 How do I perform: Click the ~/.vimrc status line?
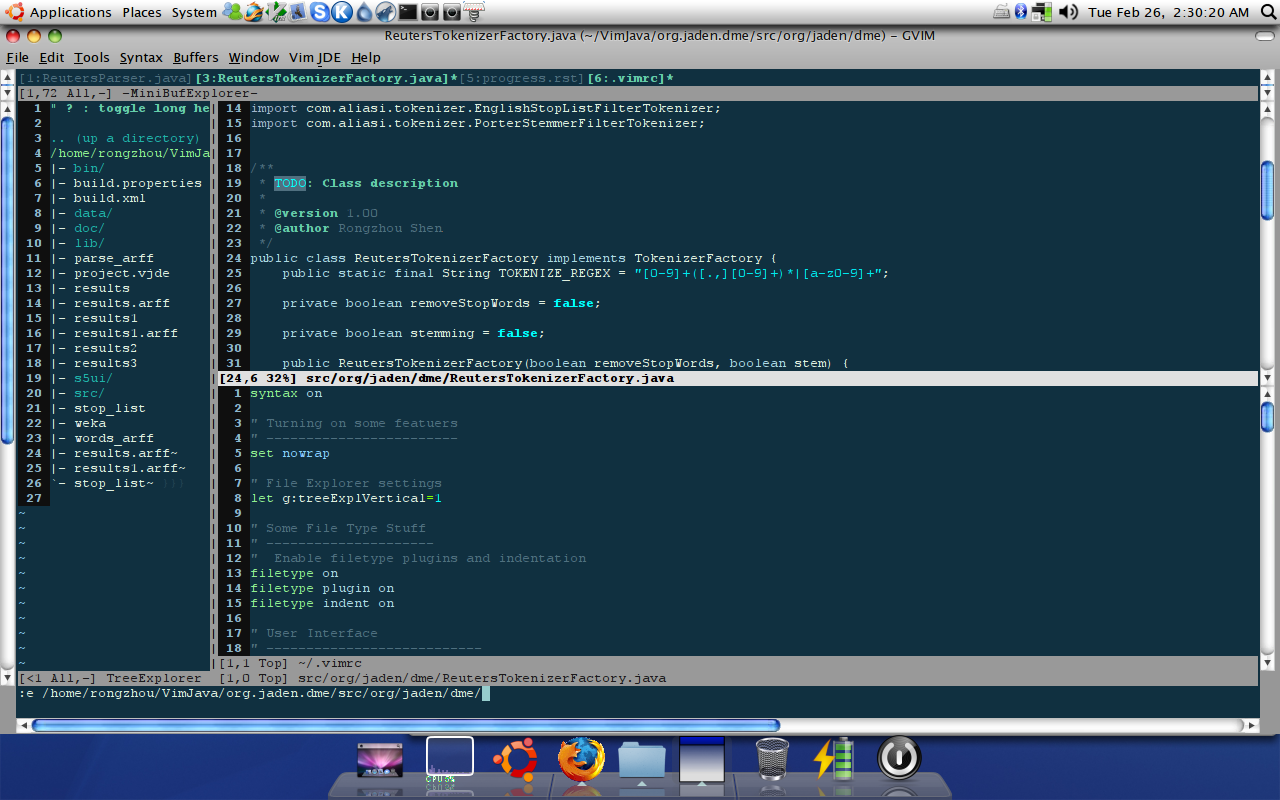click(x=738, y=663)
